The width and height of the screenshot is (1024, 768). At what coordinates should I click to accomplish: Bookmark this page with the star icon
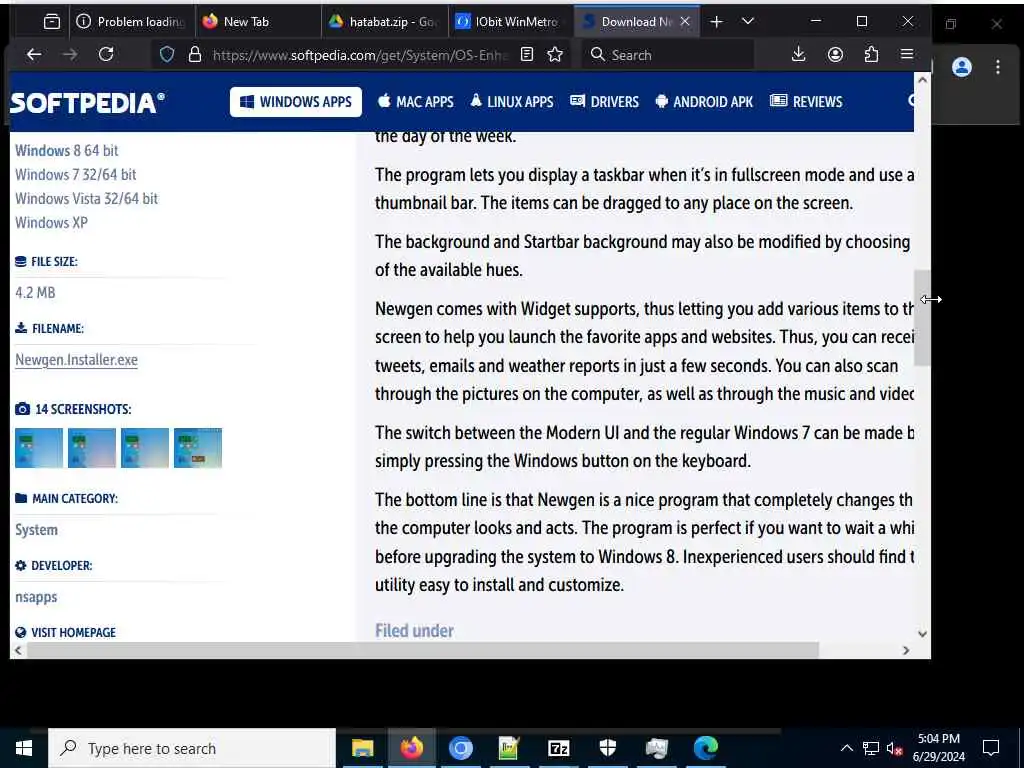[555, 55]
